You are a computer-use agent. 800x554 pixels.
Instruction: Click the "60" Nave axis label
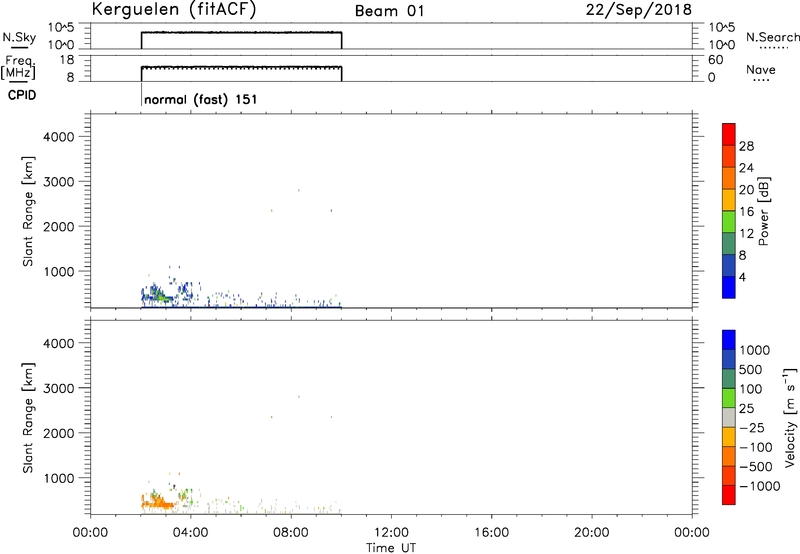(715, 60)
